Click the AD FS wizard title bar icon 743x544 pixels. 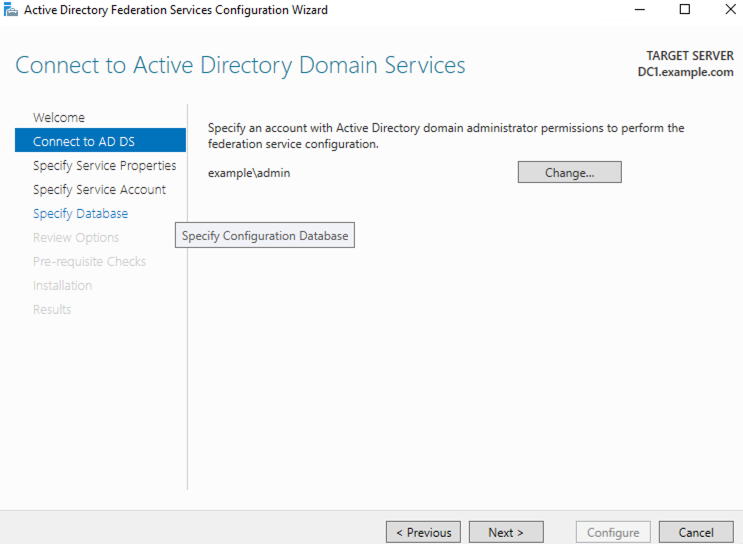click(10, 9)
